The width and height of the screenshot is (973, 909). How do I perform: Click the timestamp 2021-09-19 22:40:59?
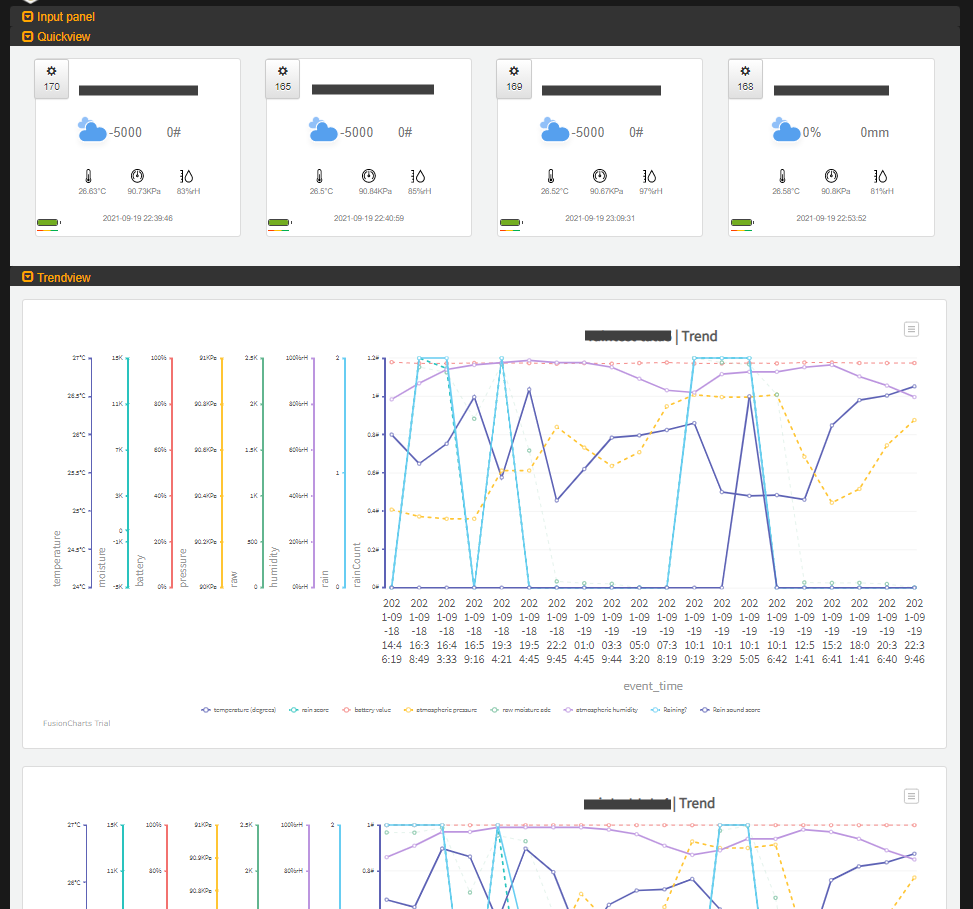click(x=369, y=218)
